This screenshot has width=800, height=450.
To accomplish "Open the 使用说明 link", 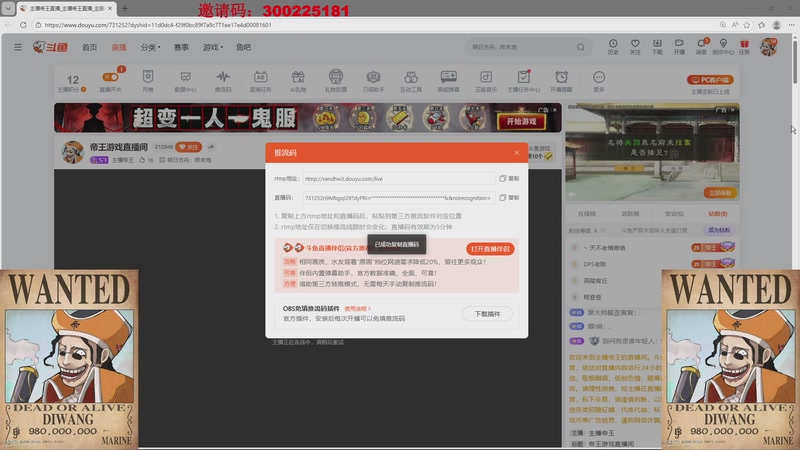I will click(x=357, y=309).
